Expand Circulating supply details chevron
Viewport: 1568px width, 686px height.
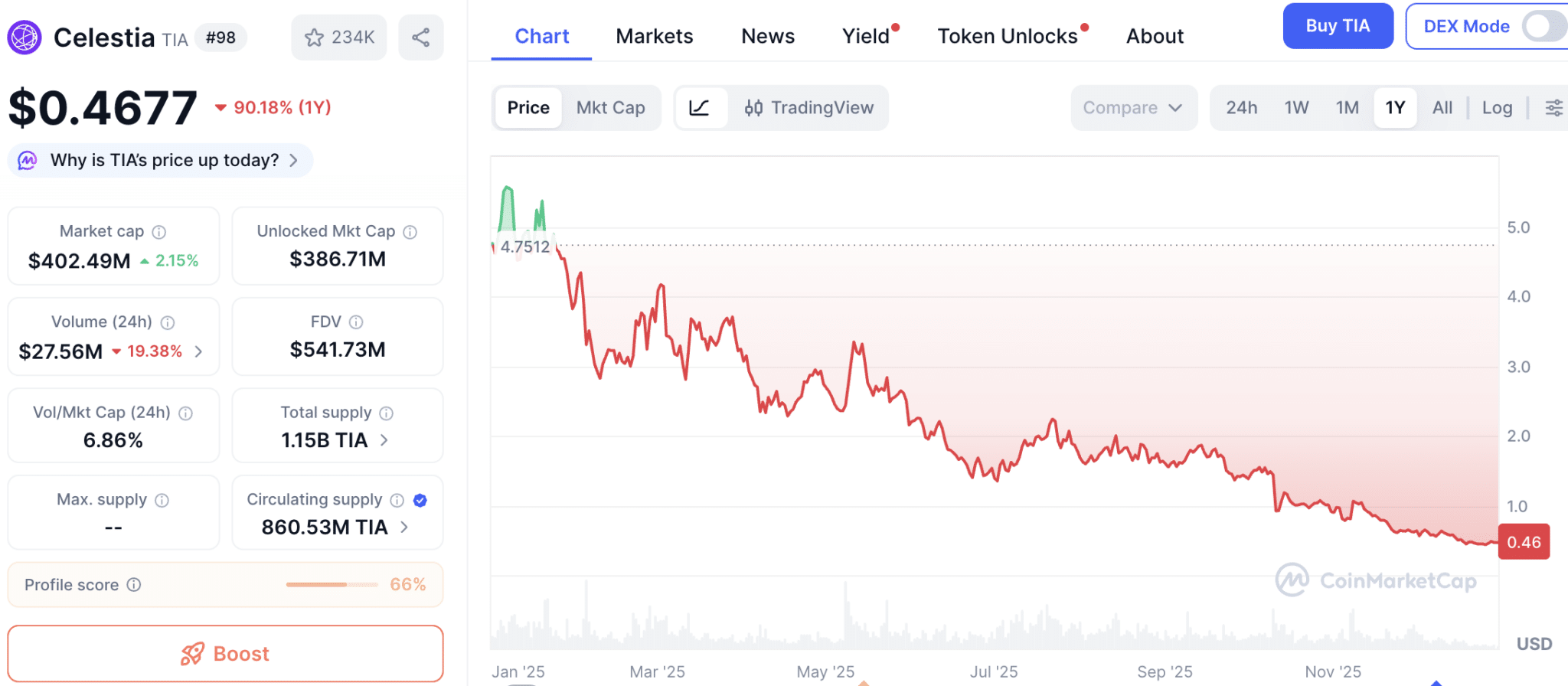pyautogui.click(x=404, y=528)
